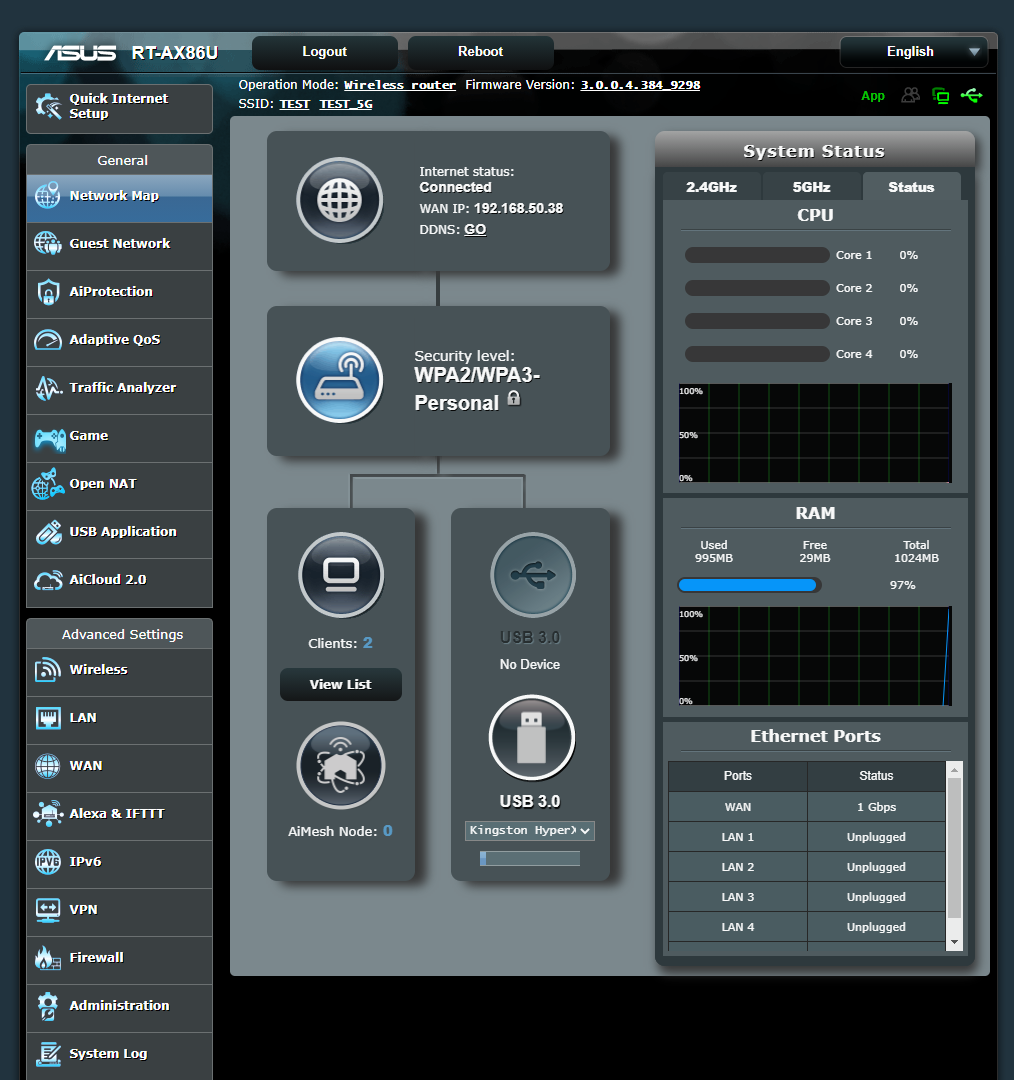Image resolution: width=1014 pixels, height=1080 pixels.
Task: Open the DDNS GO link
Action: pyautogui.click(x=474, y=229)
